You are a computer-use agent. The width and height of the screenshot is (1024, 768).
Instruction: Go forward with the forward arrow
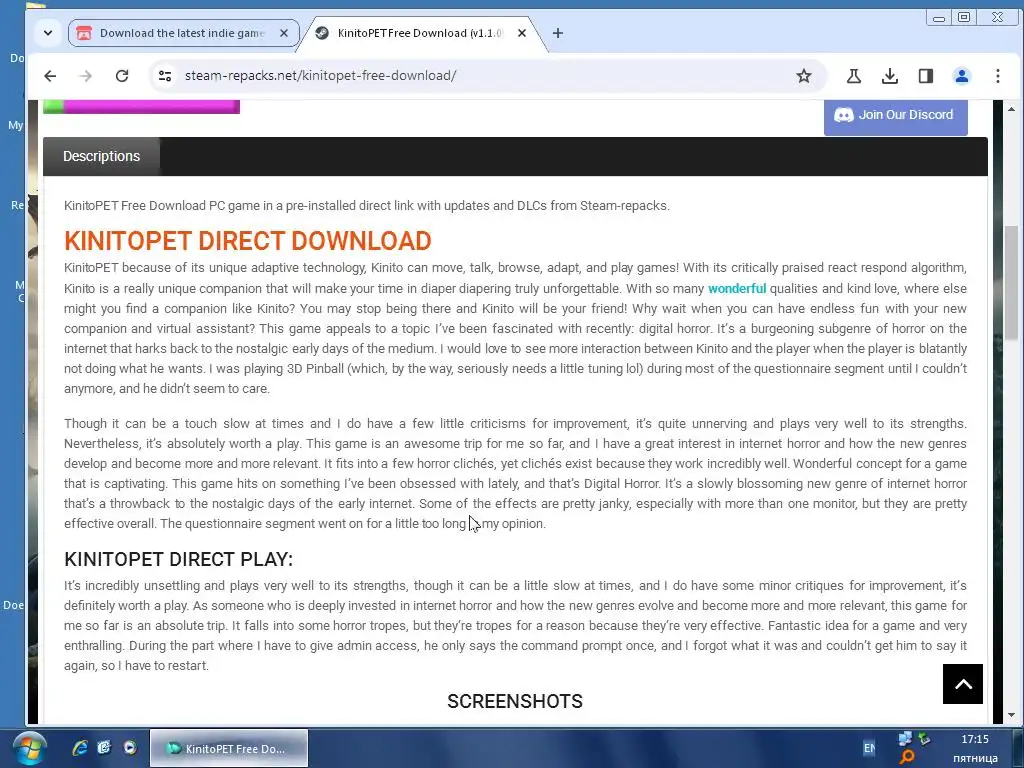click(x=86, y=76)
